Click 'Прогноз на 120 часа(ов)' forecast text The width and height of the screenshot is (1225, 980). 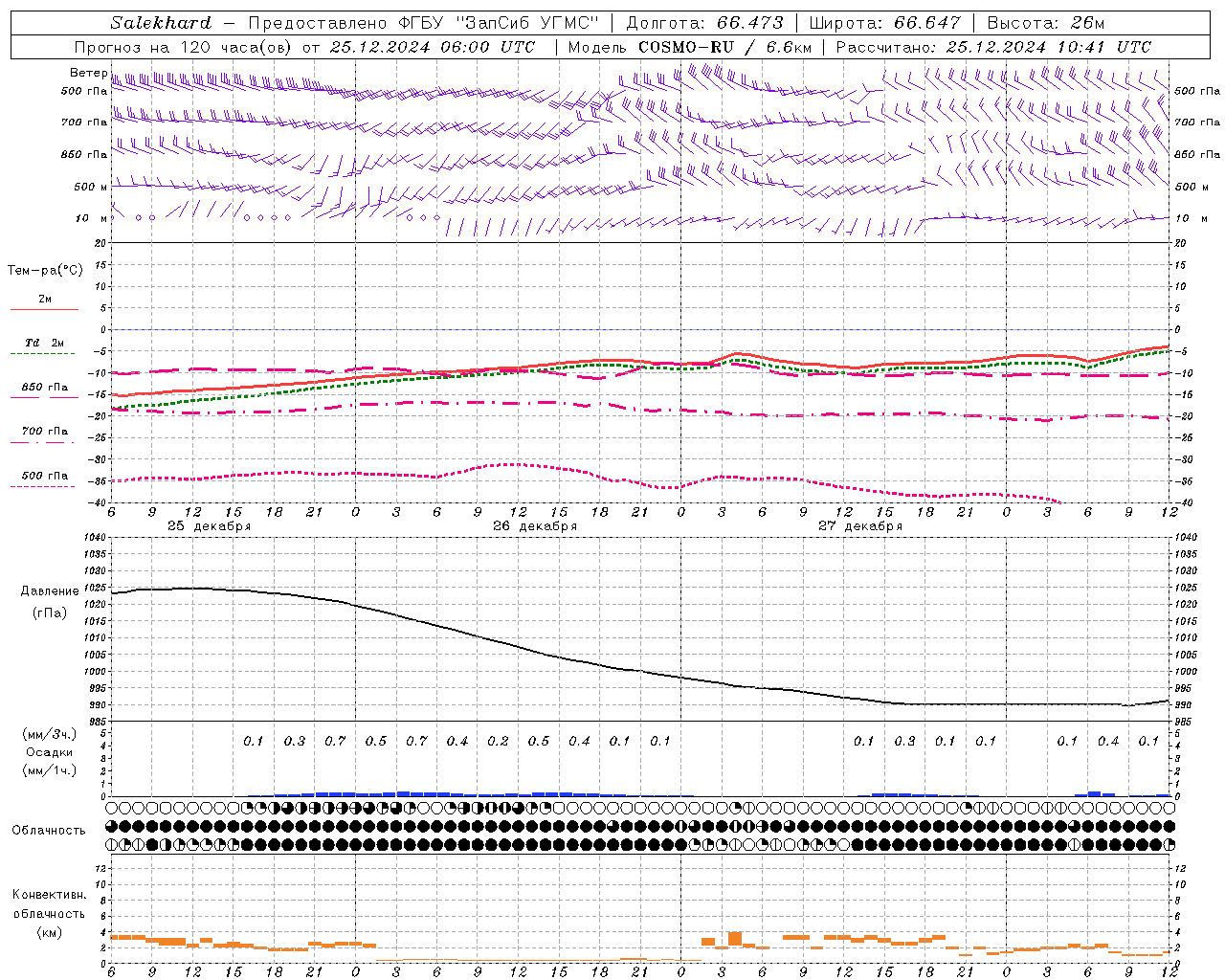(185, 47)
